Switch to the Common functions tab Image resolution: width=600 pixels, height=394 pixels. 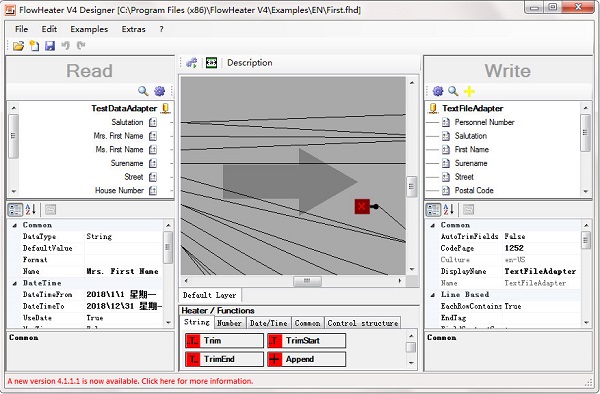(x=307, y=323)
